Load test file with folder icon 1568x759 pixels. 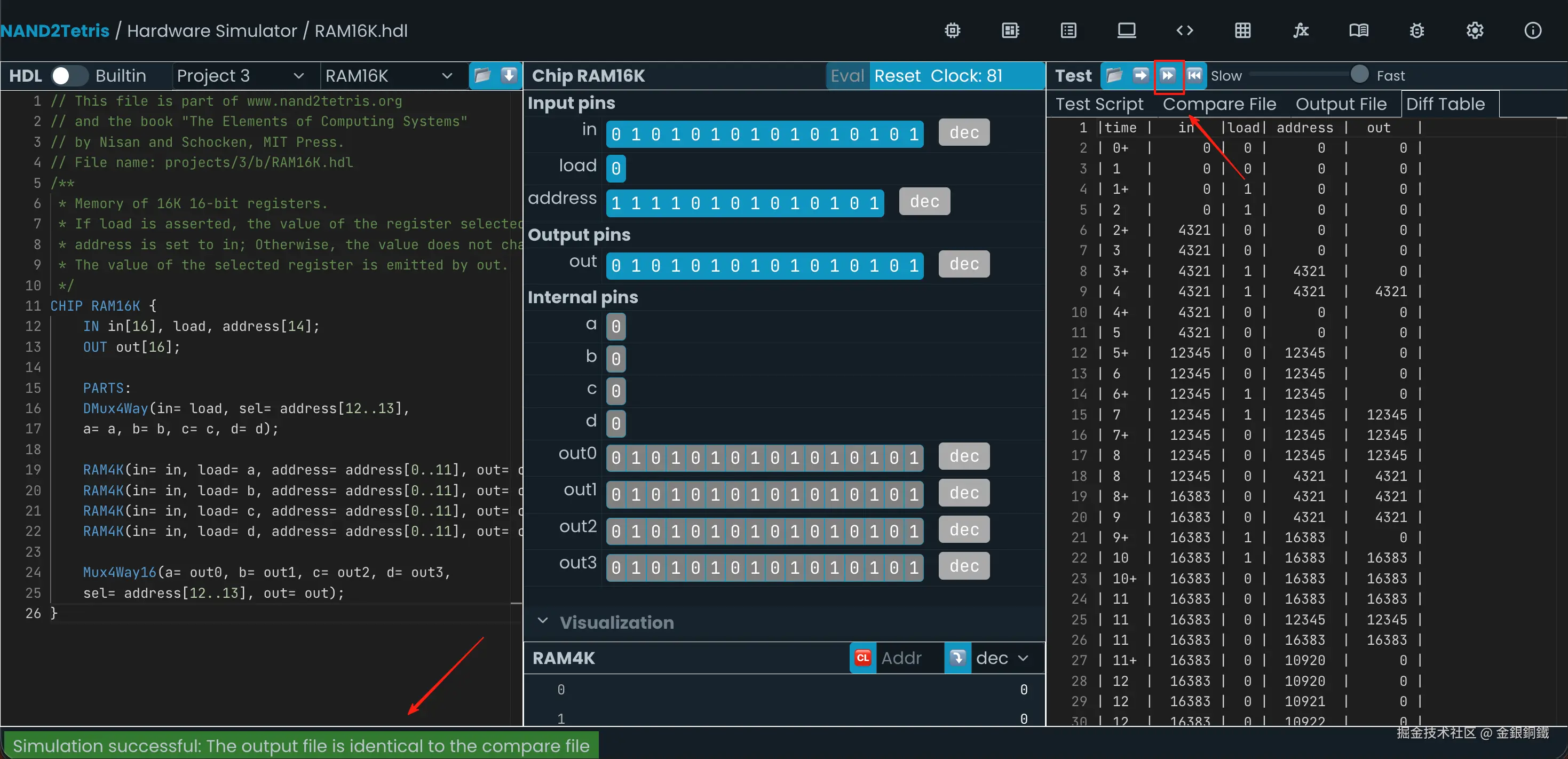pyautogui.click(x=1114, y=75)
